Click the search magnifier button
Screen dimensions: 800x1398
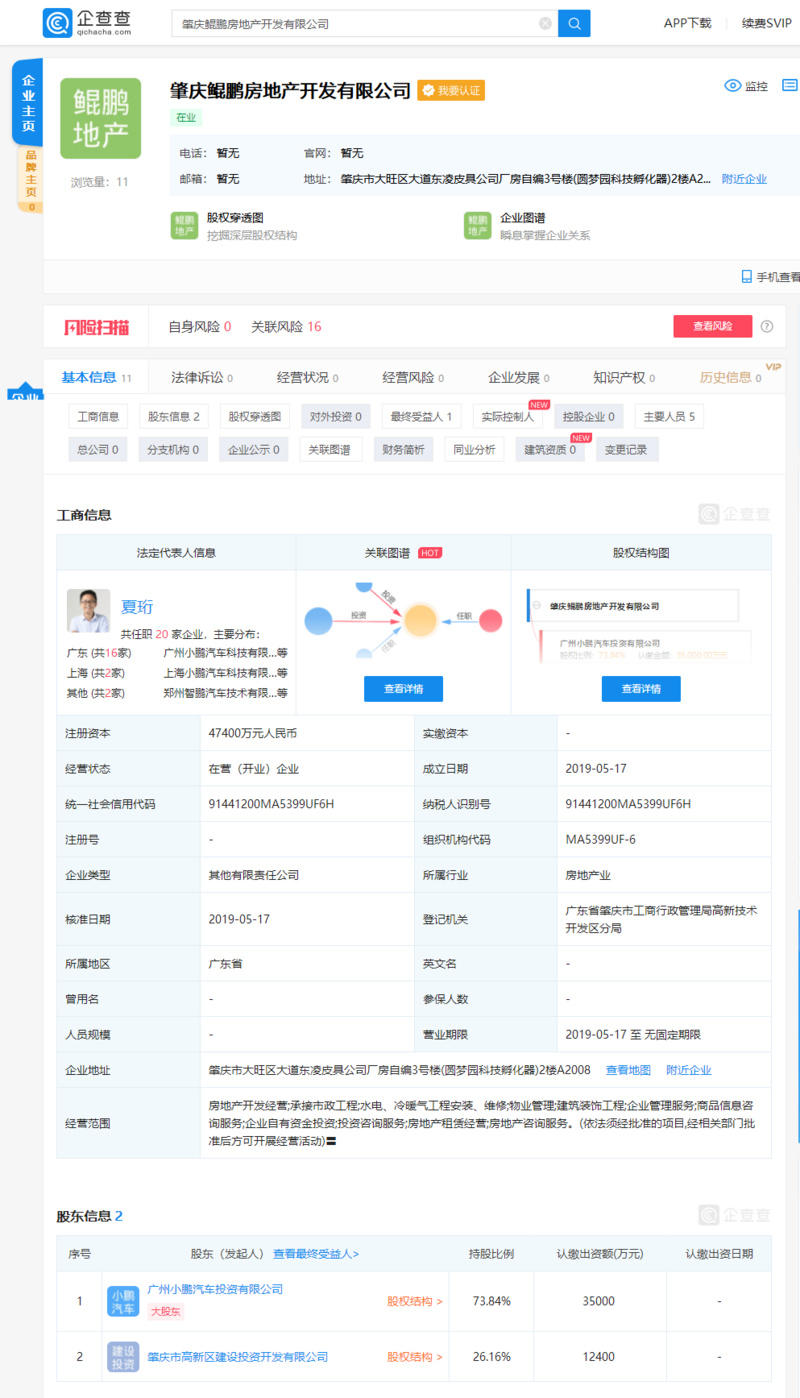(574, 23)
